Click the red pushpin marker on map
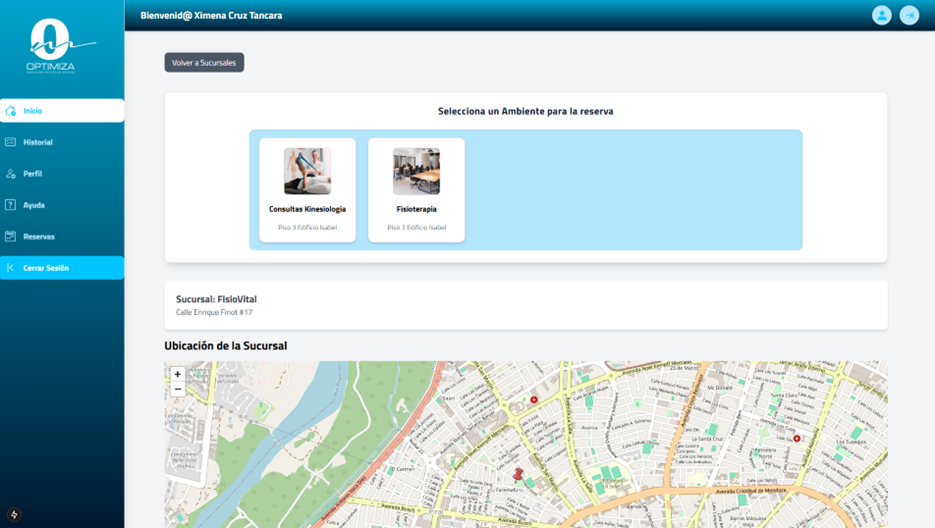 coord(518,474)
